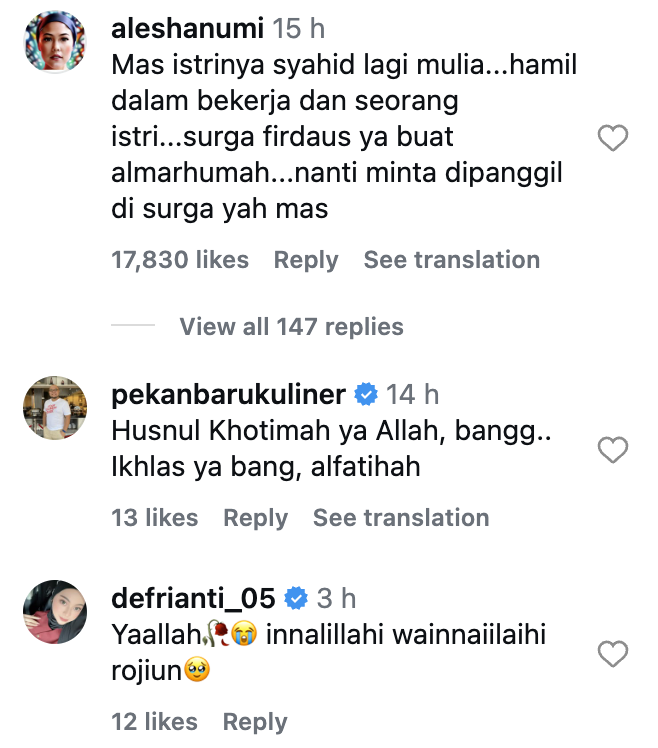See translation of pekanbarukuliner's comment

click(401, 518)
